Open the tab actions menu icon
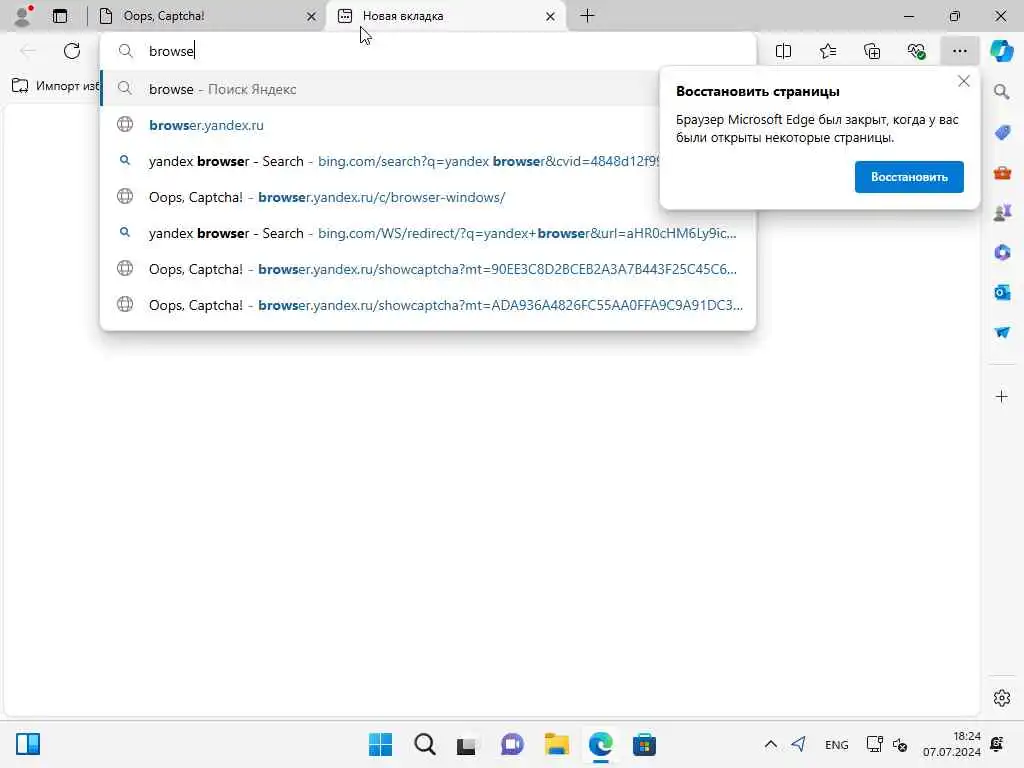 tap(60, 16)
